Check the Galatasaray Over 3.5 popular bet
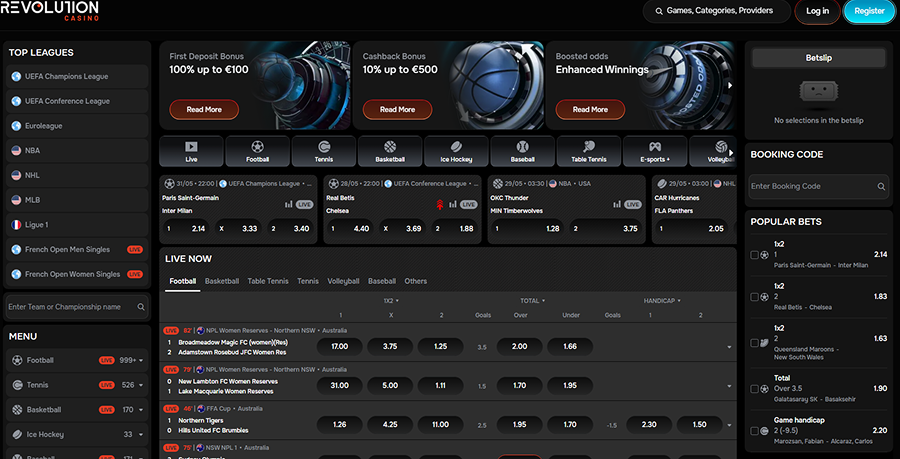Screen dimensions: 900x459 [754, 389]
